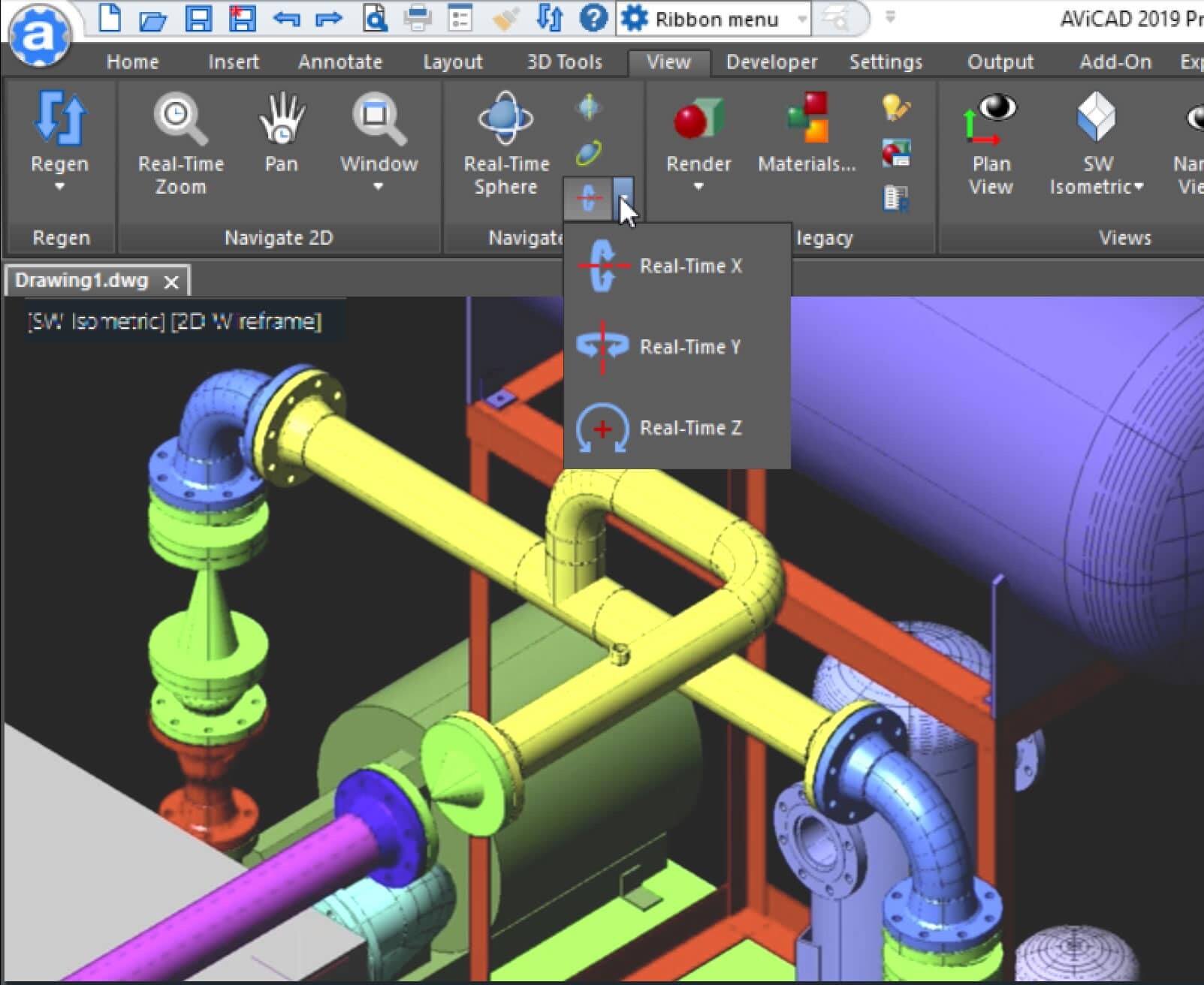Click the Undo arrow in quick toolbar

coord(286,18)
